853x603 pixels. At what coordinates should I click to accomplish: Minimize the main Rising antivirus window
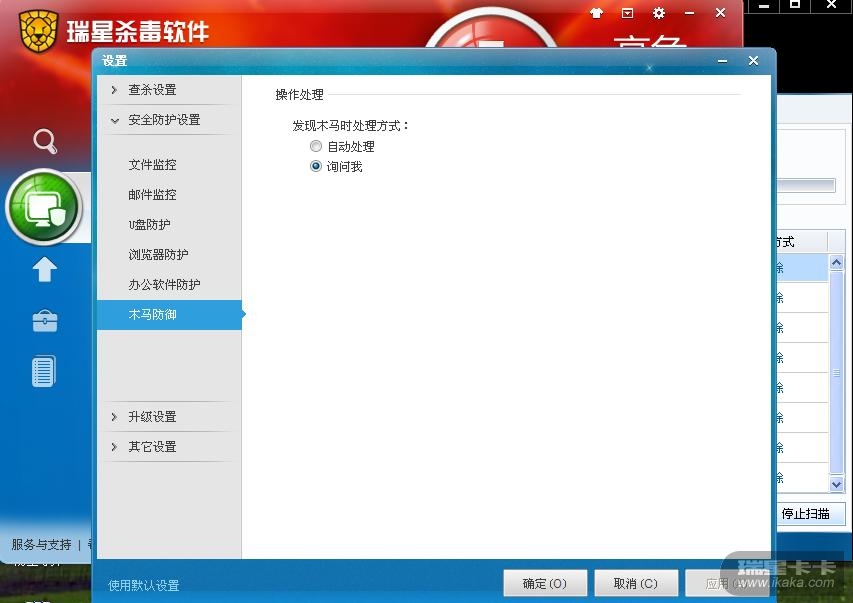(x=689, y=13)
